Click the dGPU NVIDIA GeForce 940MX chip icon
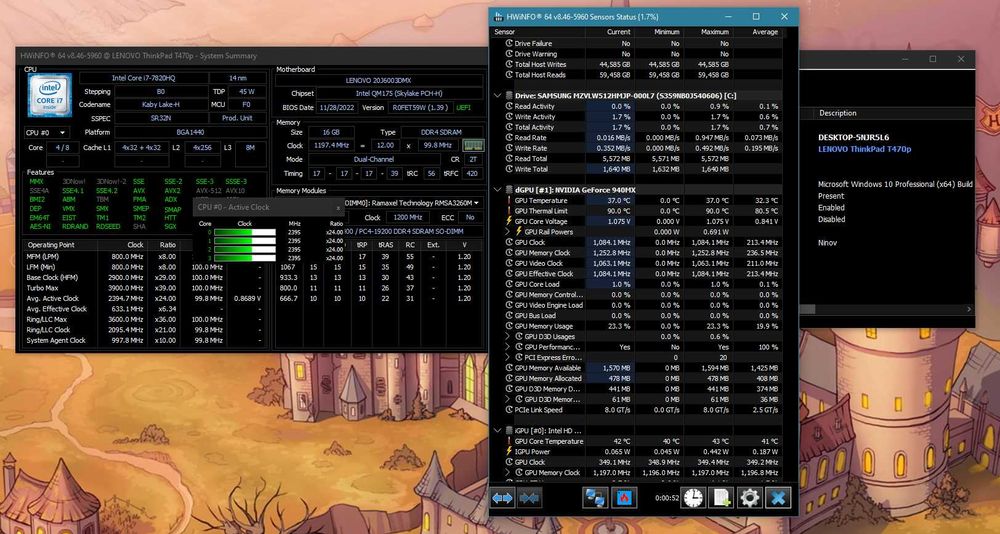The height and width of the screenshot is (534, 1000). [509, 190]
